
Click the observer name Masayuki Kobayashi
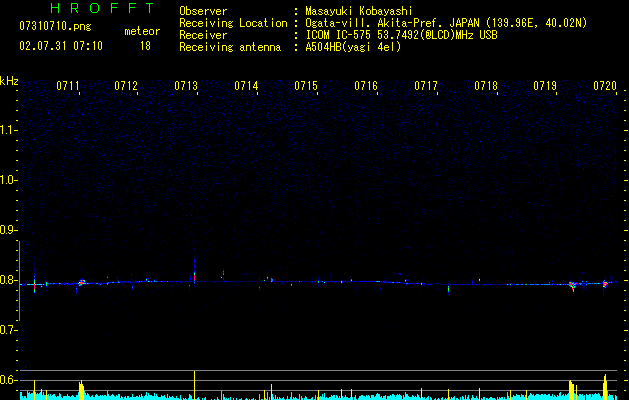pos(359,11)
